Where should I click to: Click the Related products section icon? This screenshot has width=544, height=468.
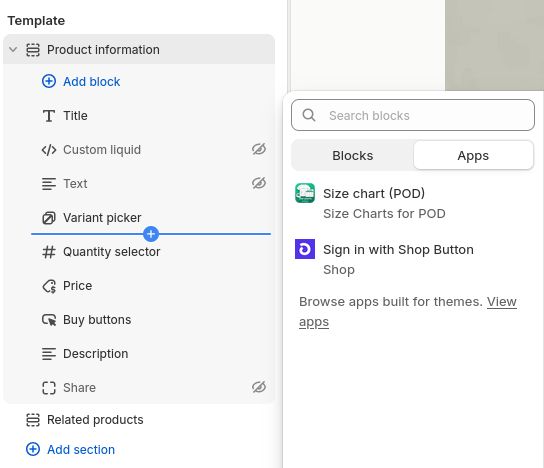(33, 420)
